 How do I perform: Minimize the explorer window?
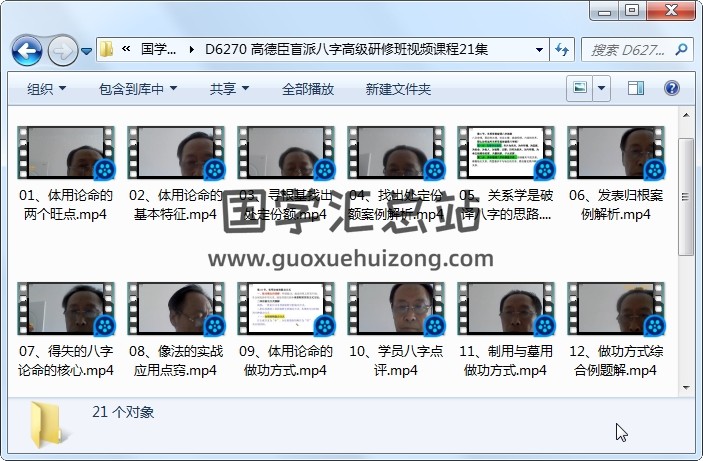click(604, 11)
